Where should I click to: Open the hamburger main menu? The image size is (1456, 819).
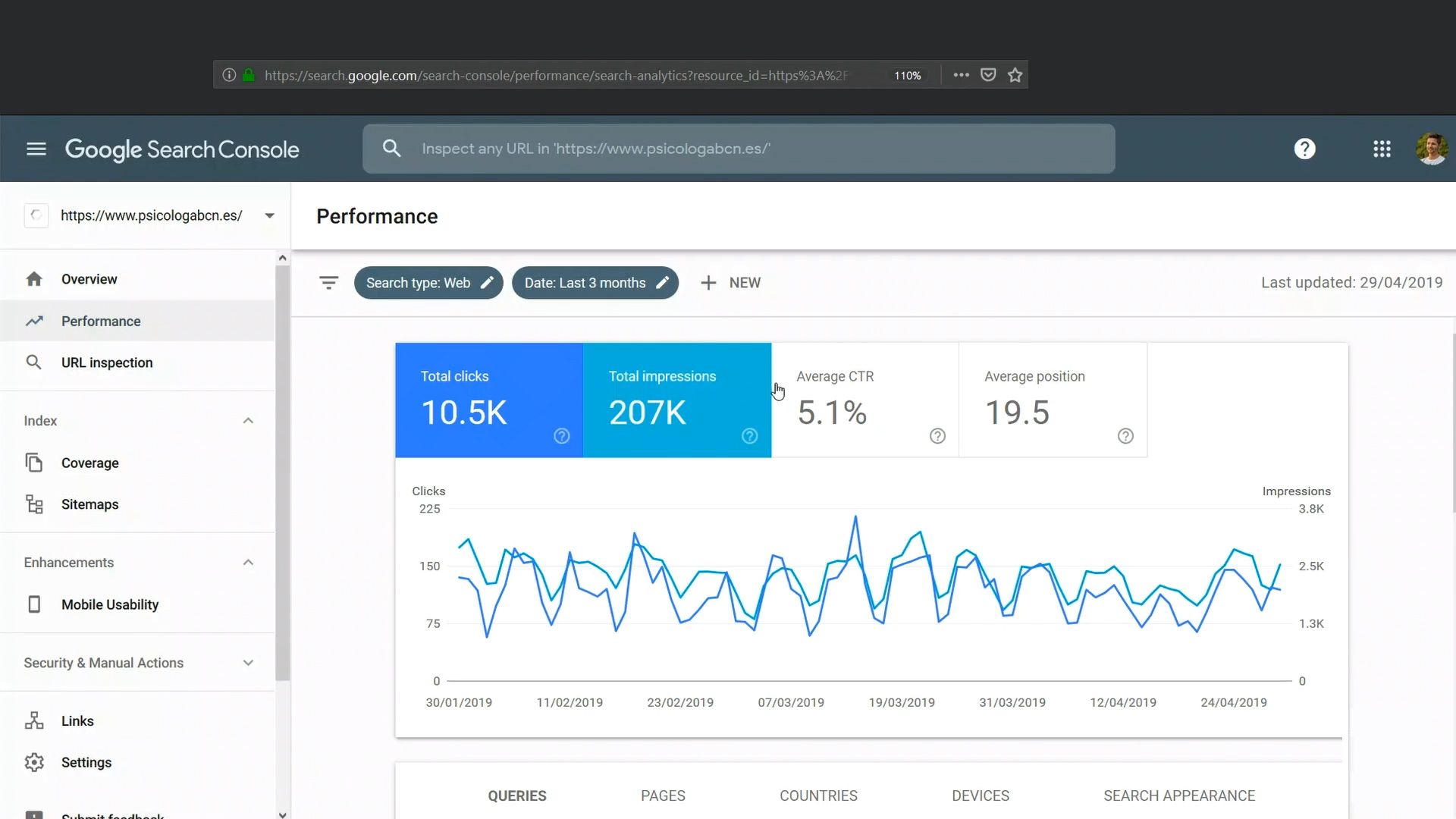[36, 149]
